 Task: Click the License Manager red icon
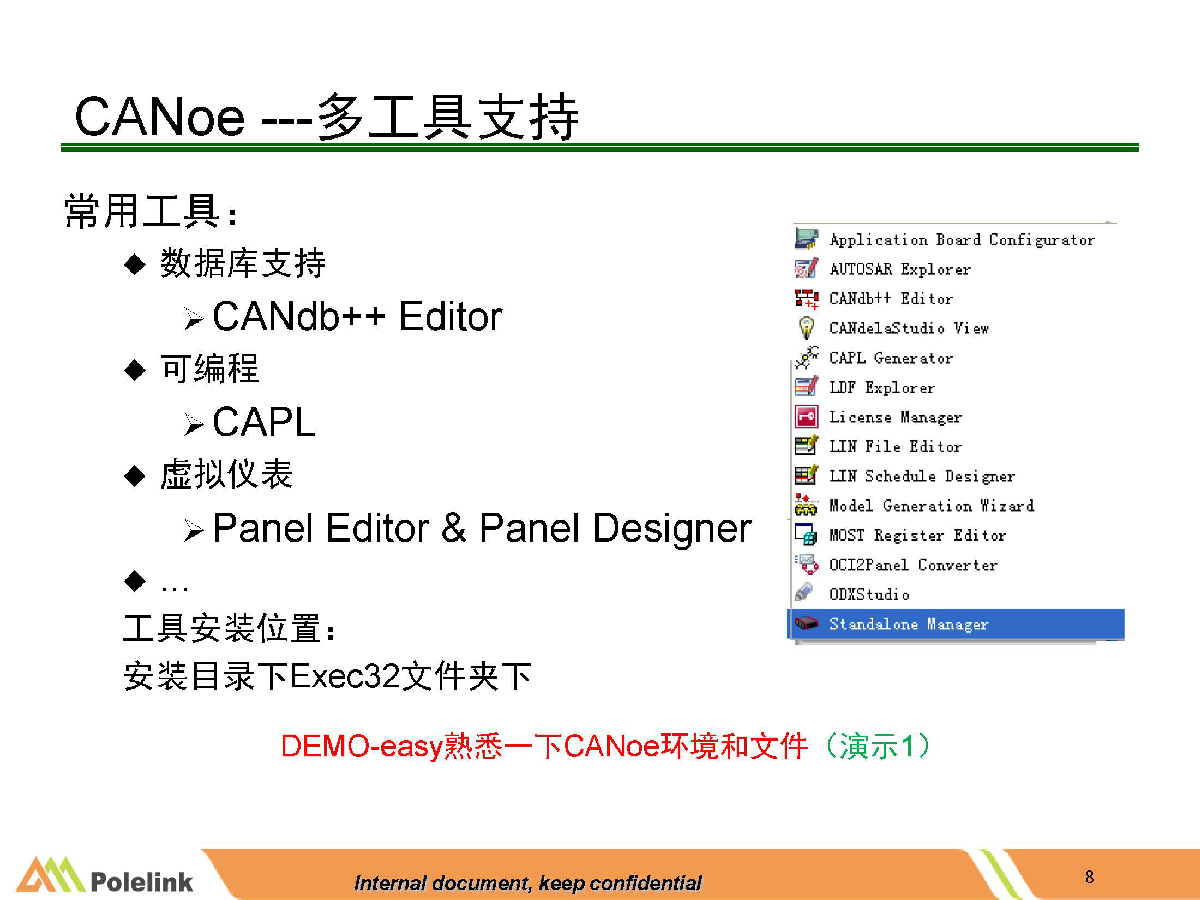click(806, 417)
